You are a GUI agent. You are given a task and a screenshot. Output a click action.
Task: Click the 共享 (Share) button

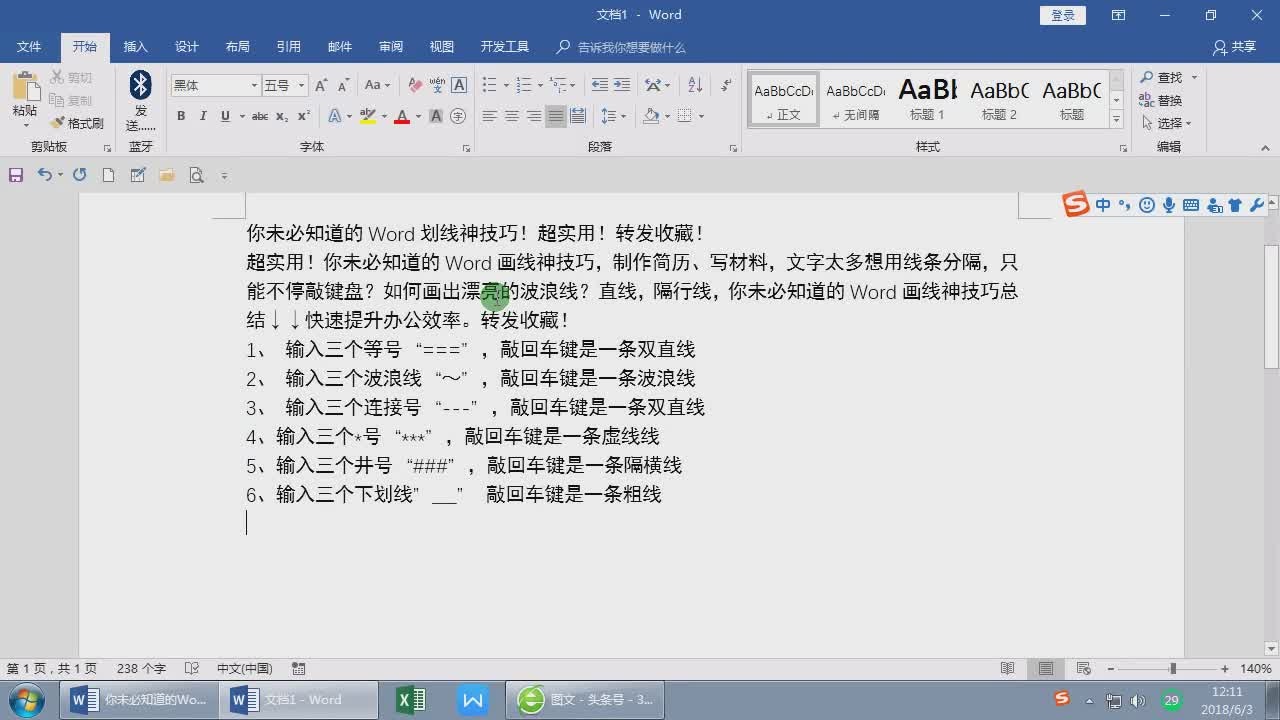tap(1234, 47)
